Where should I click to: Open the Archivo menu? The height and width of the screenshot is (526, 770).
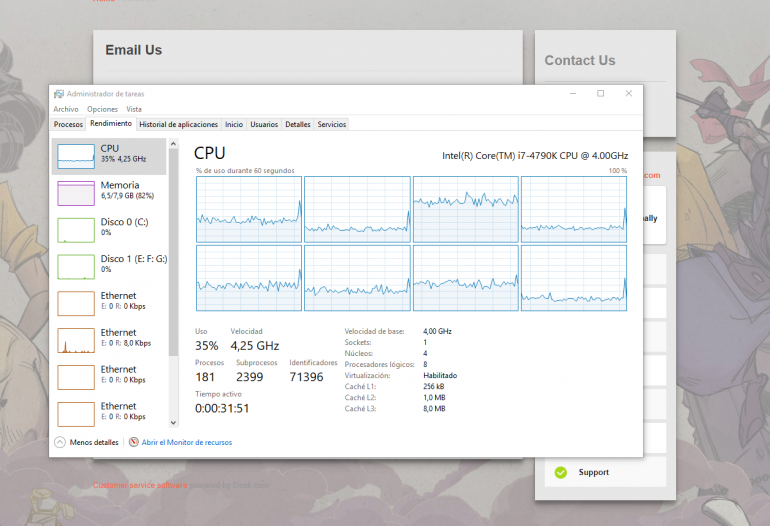pos(66,109)
